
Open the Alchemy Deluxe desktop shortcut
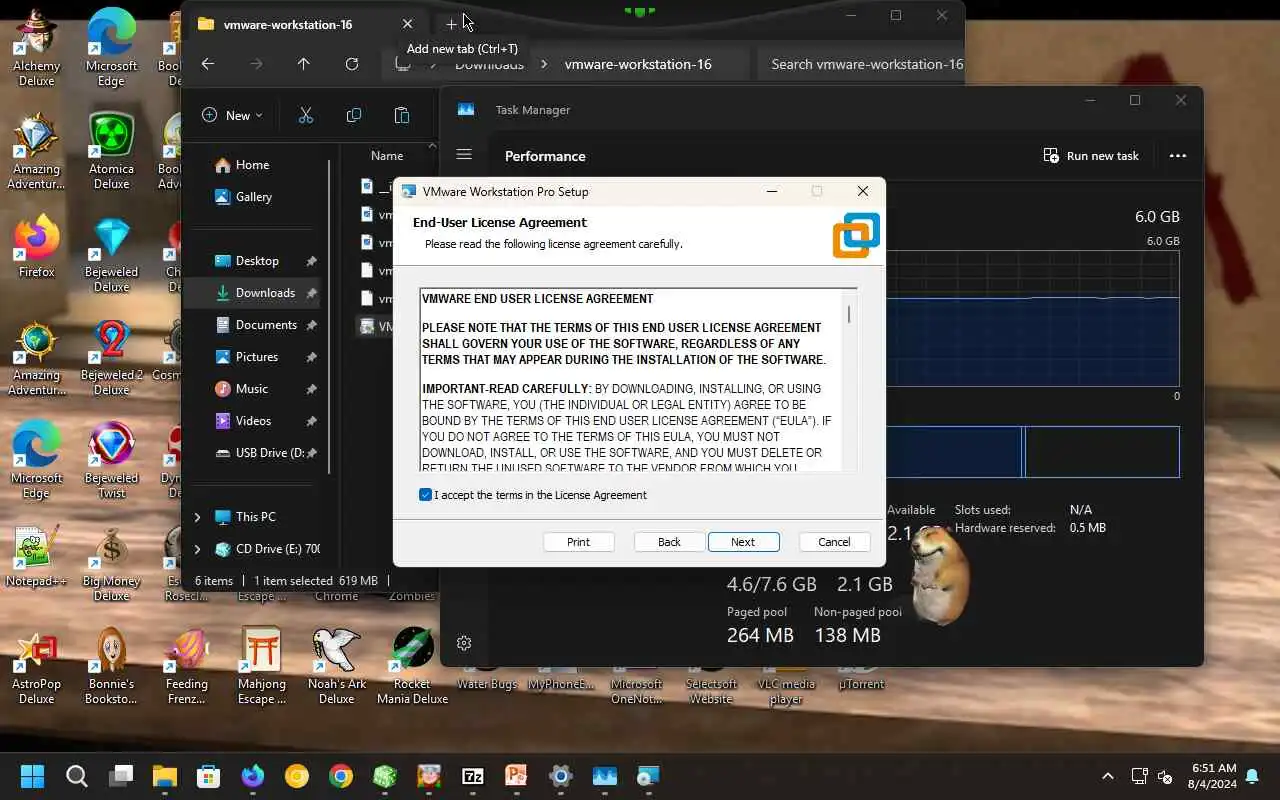coord(36,47)
